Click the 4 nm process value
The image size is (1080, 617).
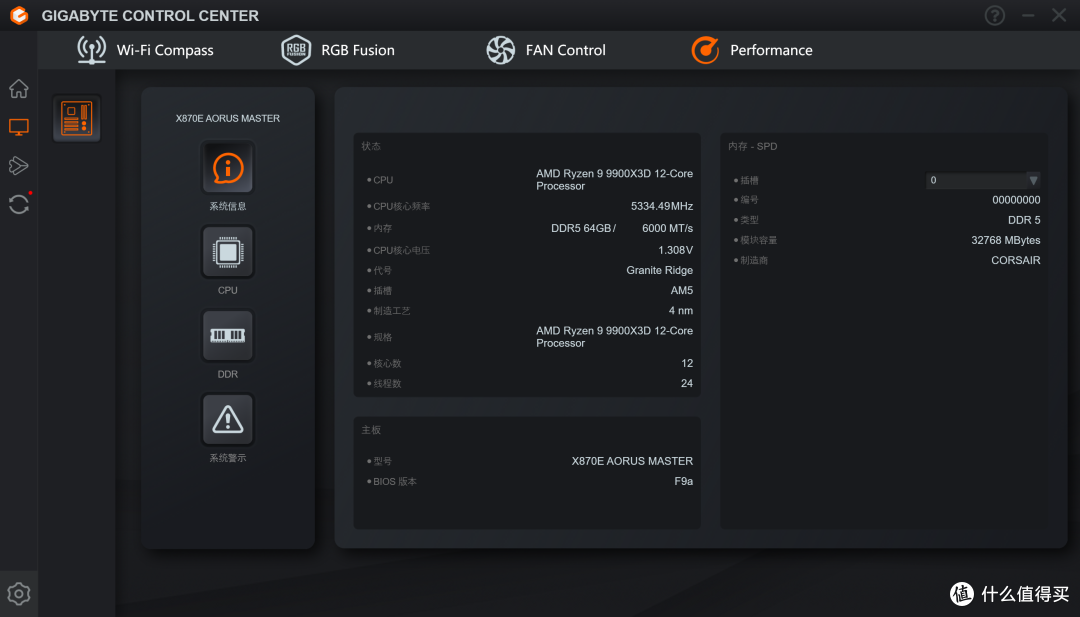coord(681,311)
